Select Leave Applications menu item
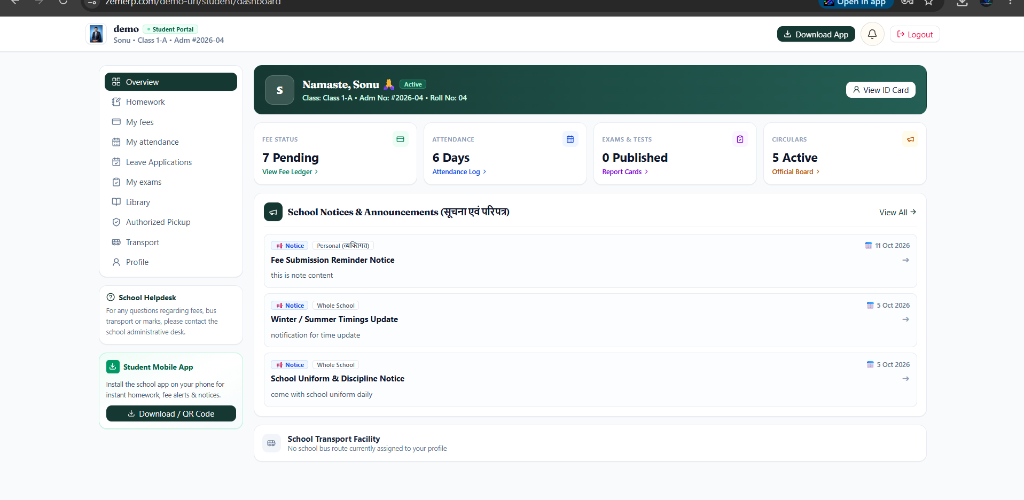1024x500 pixels. point(171,162)
